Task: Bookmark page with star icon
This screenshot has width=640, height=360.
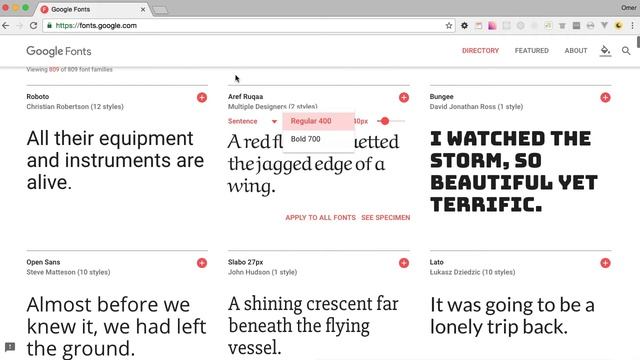Action: click(x=449, y=25)
